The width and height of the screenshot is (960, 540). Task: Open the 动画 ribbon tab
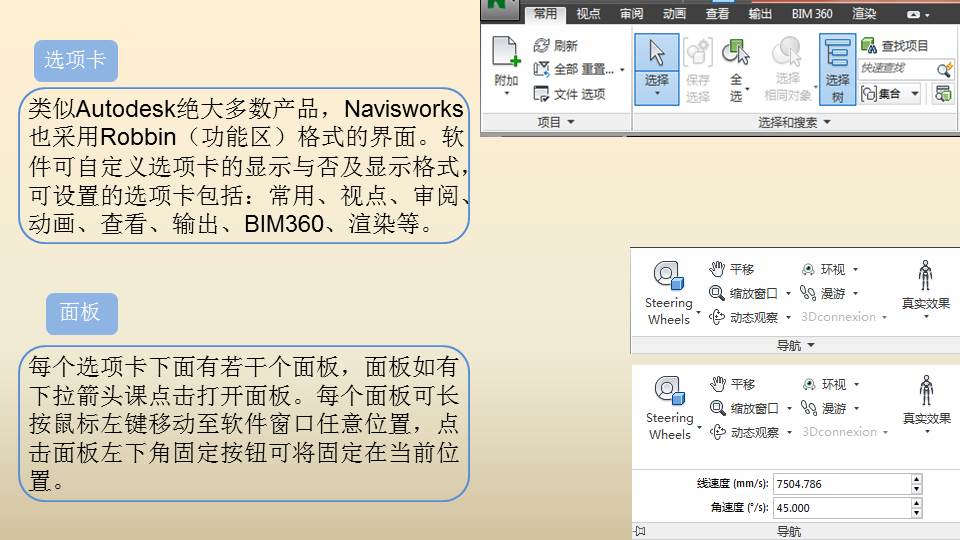(x=674, y=13)
